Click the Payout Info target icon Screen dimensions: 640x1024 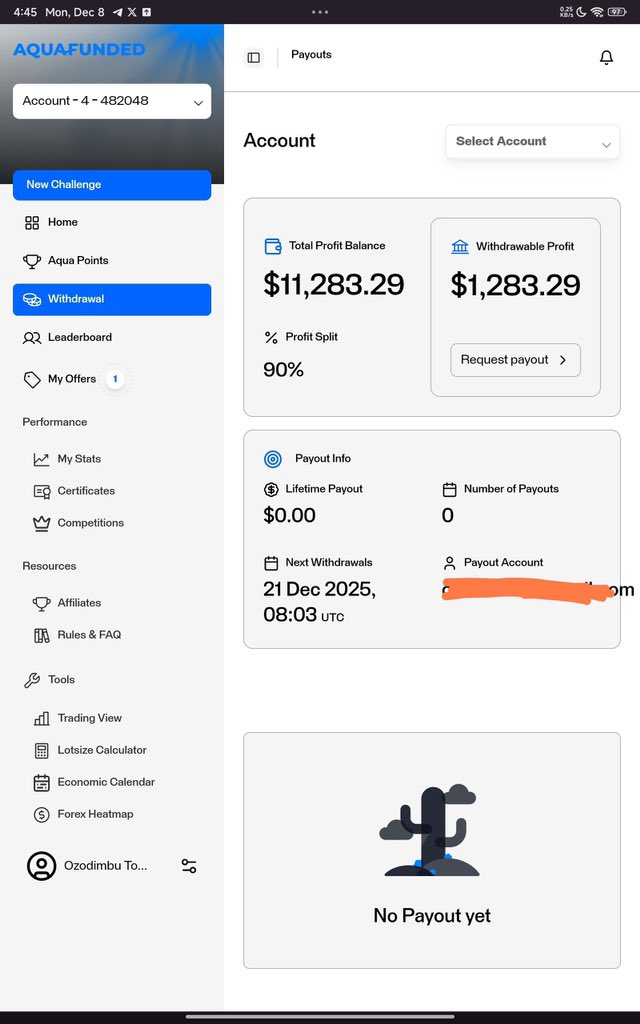tap(272, 459)
